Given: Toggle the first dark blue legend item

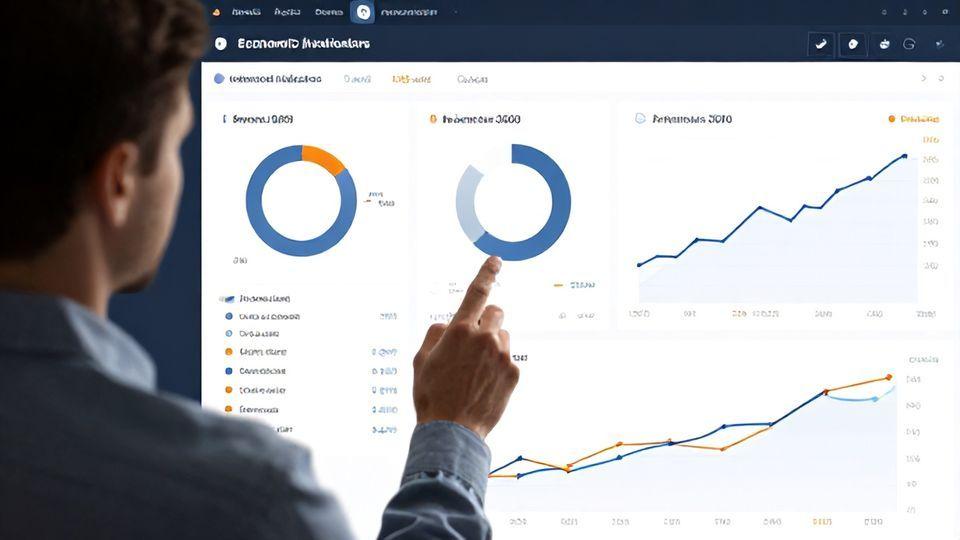Looking at the screenshot, I should click(229, 316).
